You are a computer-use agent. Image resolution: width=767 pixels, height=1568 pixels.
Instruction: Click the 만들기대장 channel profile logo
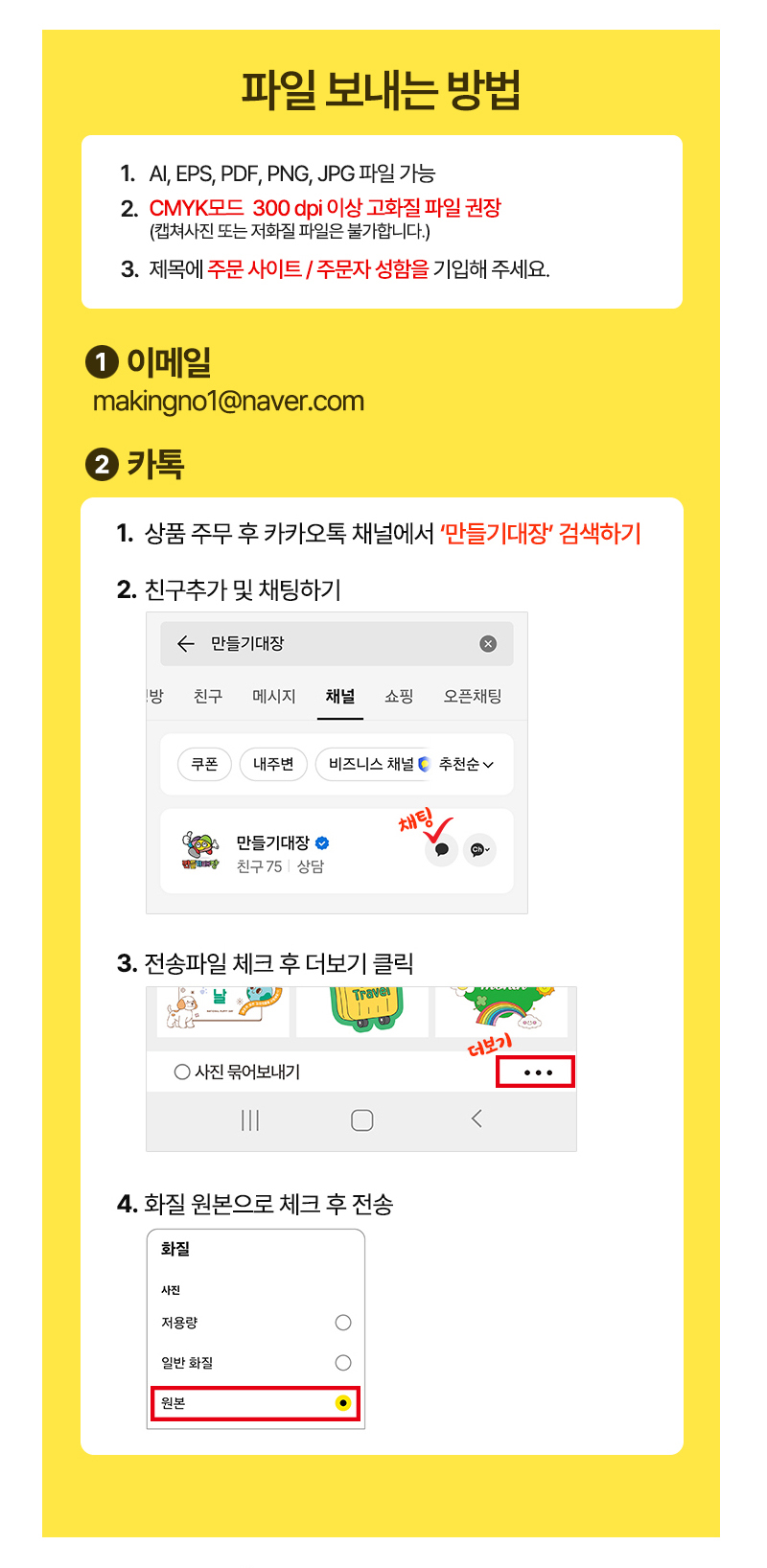[x=199, y=850]
